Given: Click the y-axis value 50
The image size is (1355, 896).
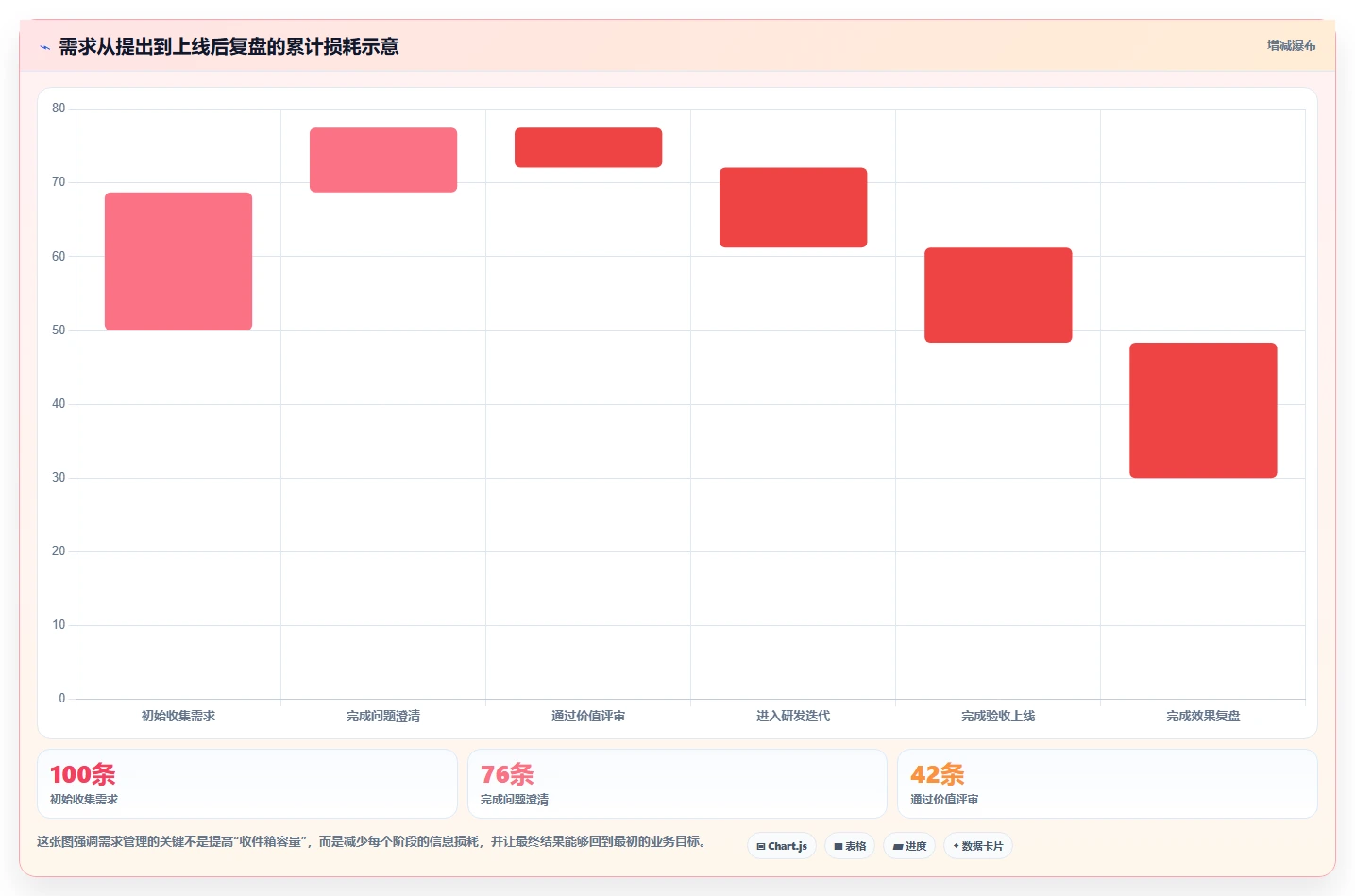Looking at the screenshot, I should 59,330.
